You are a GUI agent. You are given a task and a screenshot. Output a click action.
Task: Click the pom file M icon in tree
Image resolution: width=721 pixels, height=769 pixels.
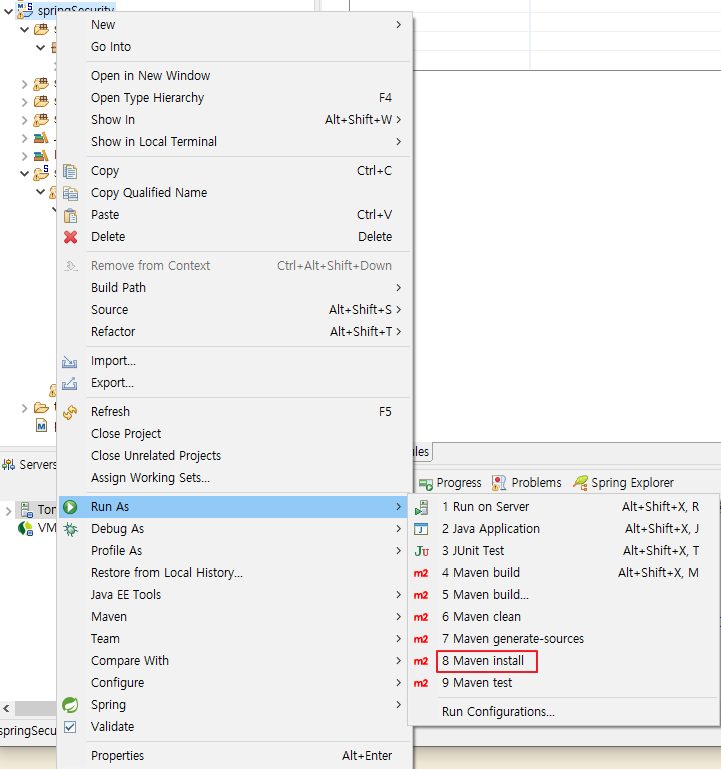click(x=42, y=426)
